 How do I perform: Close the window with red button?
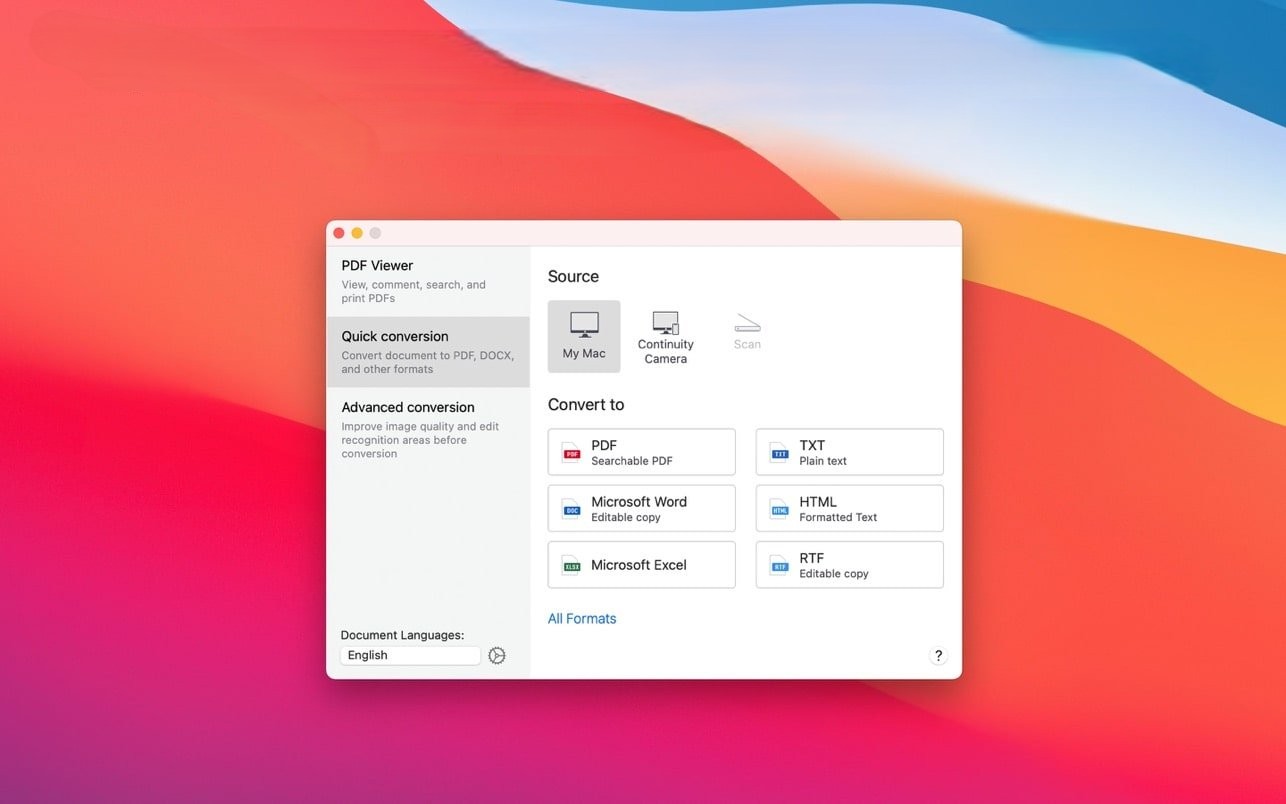coord(339,233)
